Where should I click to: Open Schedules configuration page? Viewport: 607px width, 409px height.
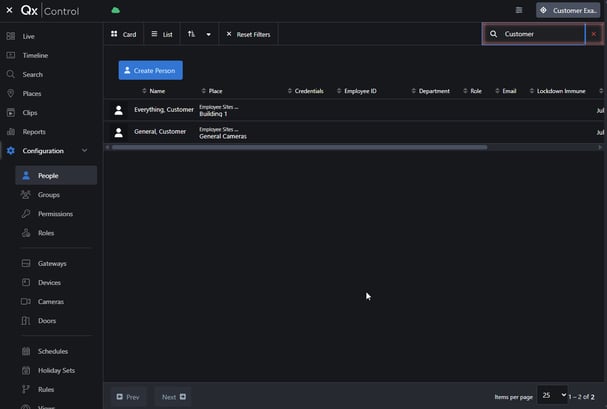point(53,351)
